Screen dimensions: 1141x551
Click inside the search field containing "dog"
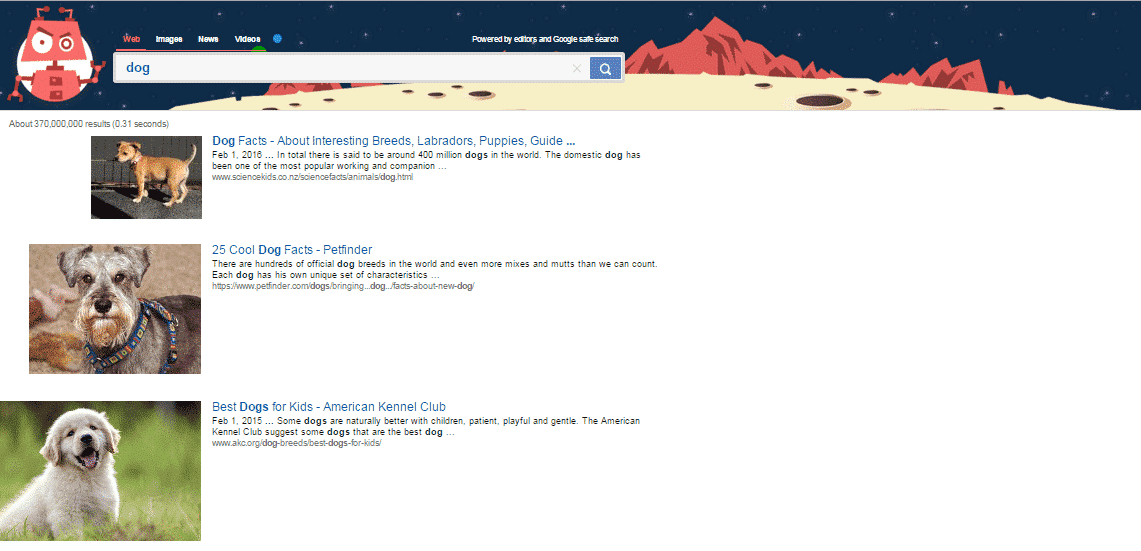coord(340,68)
